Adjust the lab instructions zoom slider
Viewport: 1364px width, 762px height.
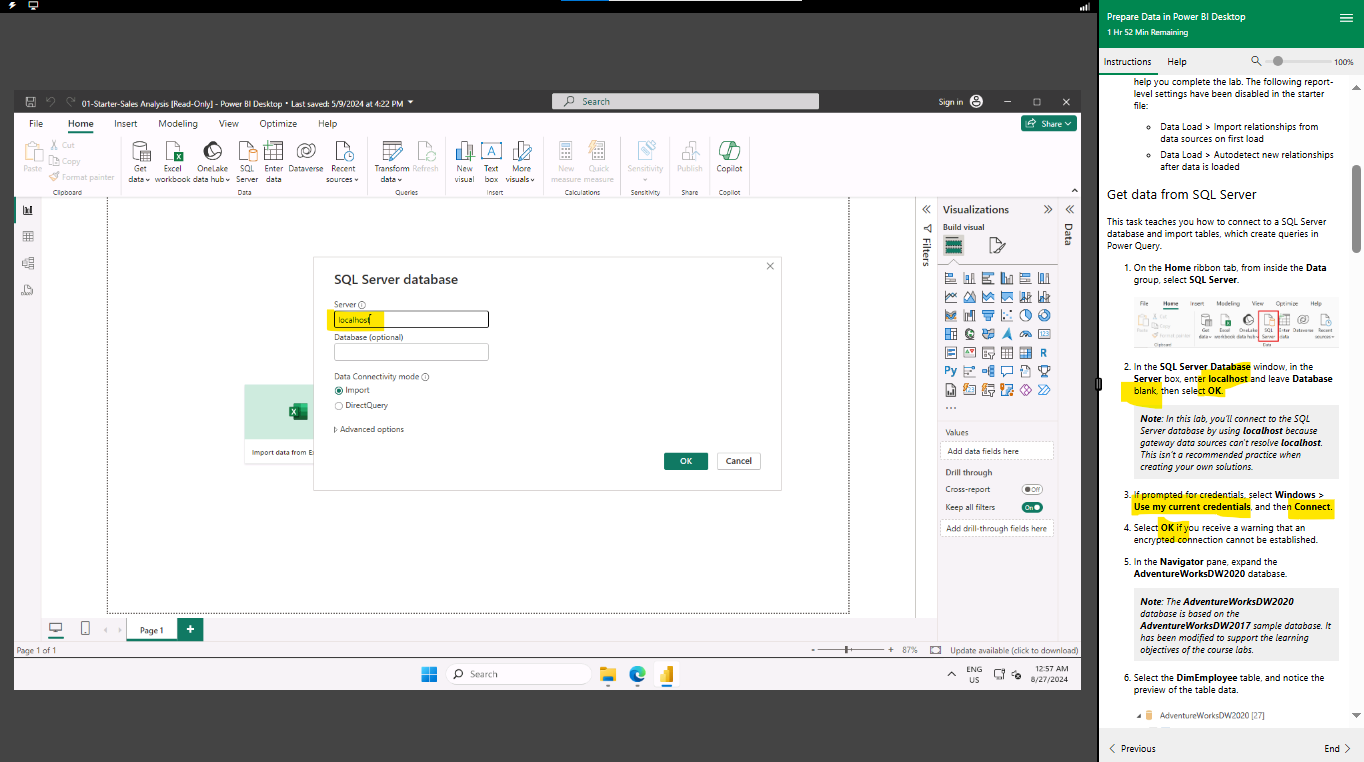(x=1297, y=62)
